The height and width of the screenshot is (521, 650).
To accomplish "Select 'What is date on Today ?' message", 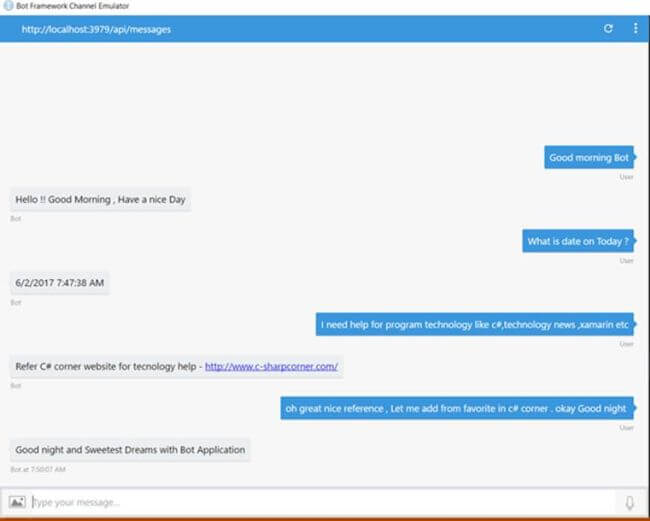I will [x=578, y=241].
